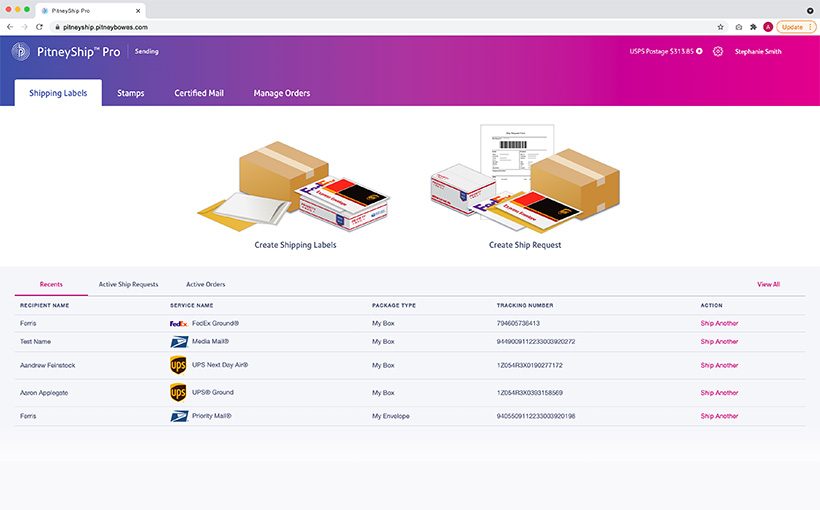Reload the page with refresh icon
This screenshot has height=510, width=820.
tap(39, 27)
